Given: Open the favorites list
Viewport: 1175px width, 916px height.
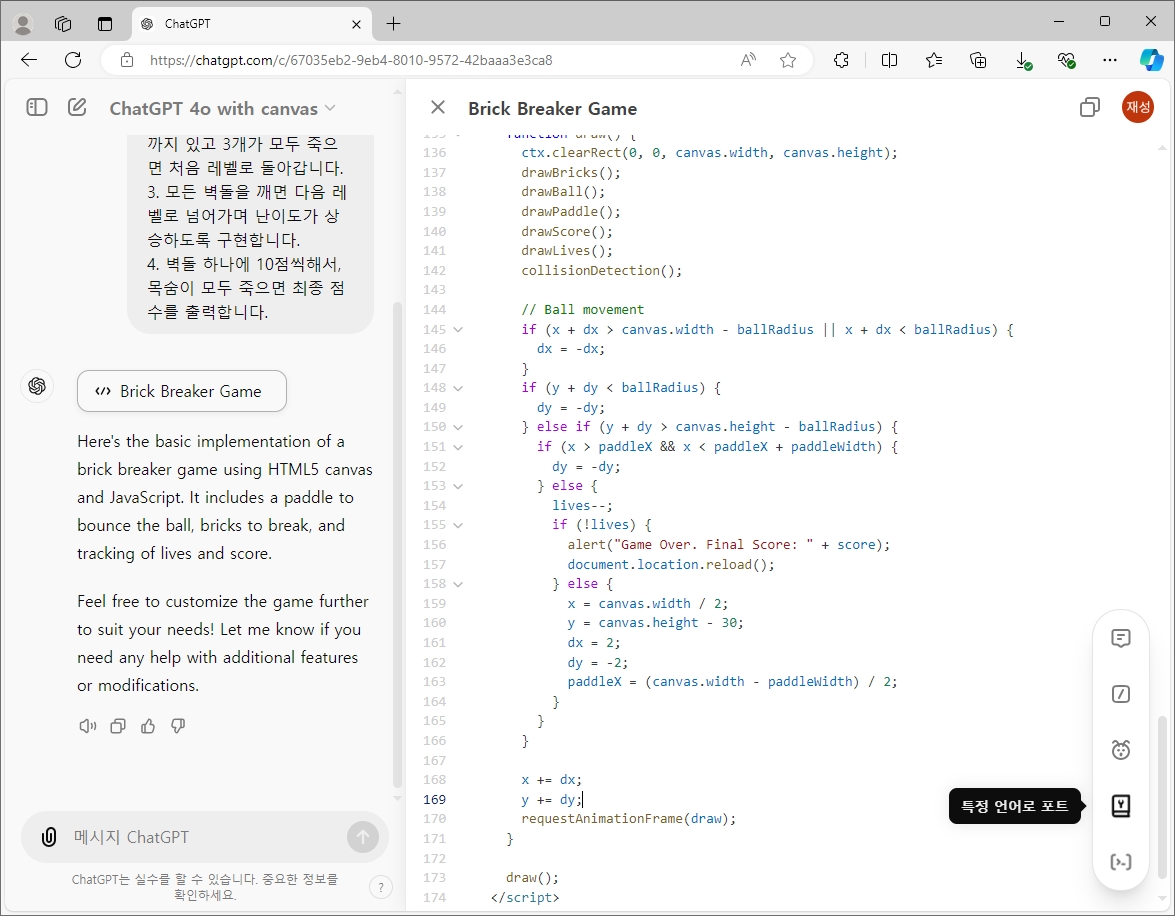Looking at the screenshot, I should coord(934,60).
